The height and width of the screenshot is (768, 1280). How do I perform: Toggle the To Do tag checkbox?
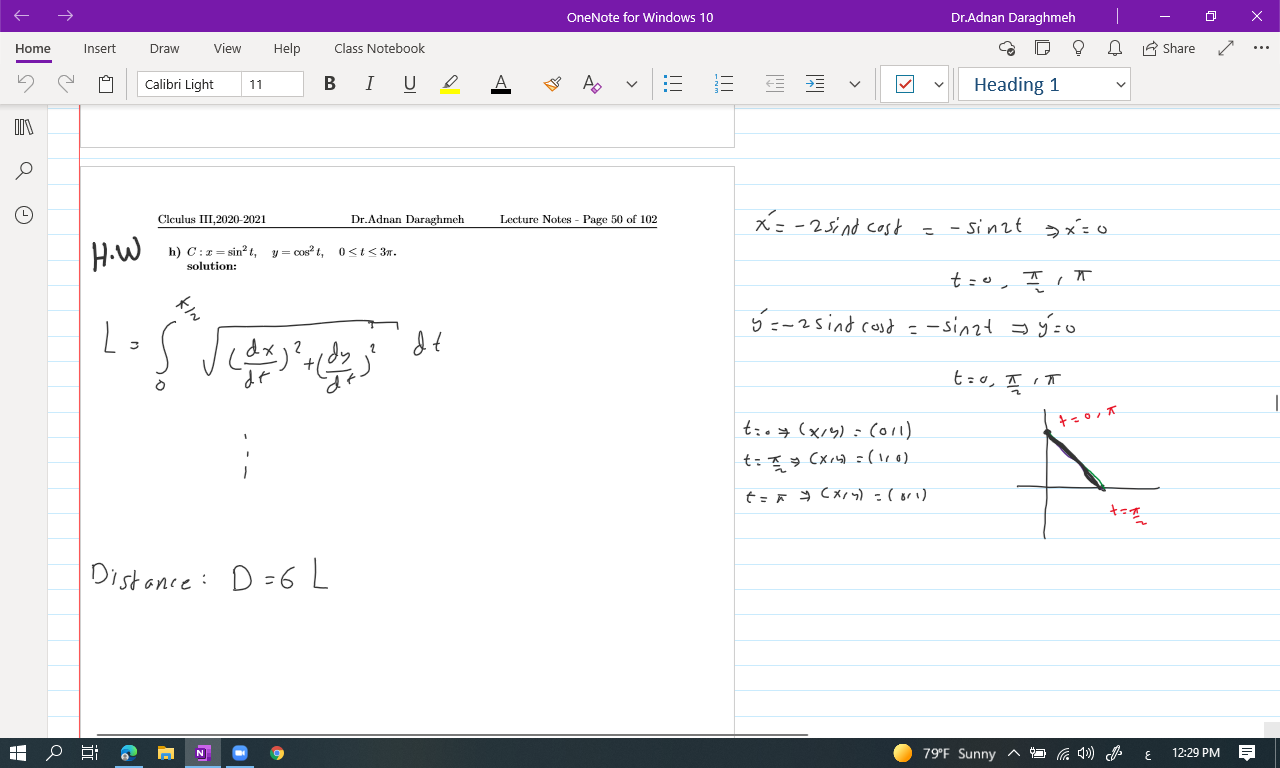click(x=905, y=85)
